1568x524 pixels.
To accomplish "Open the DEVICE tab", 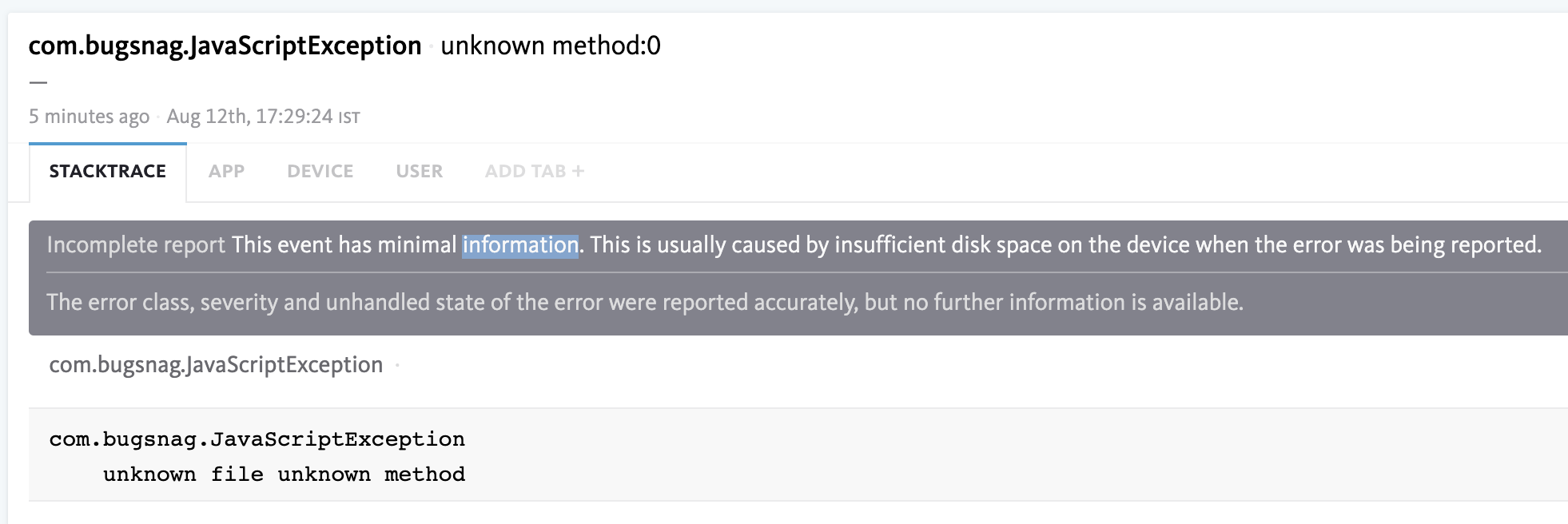I will [319, 170].
